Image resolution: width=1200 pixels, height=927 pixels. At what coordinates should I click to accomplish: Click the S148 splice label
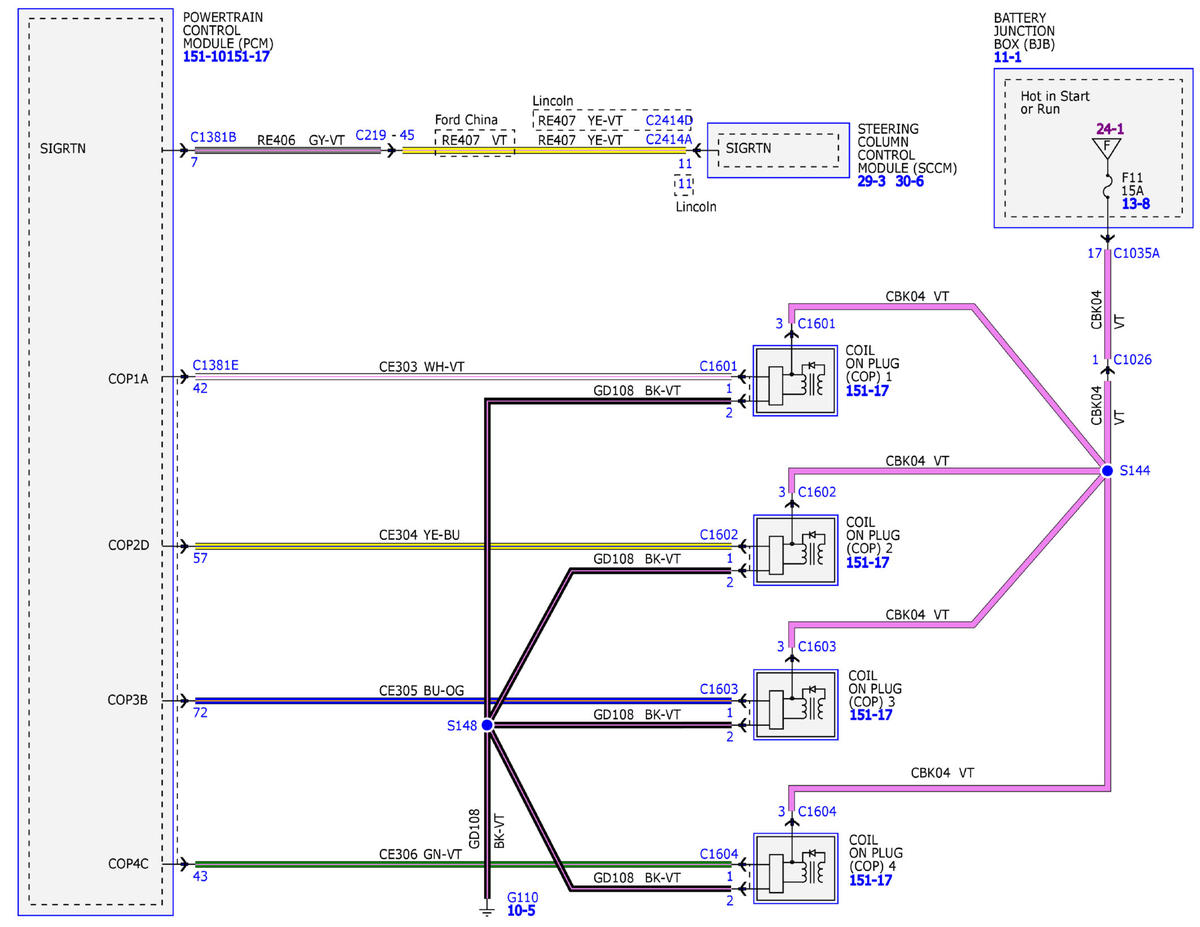point(462,725)
